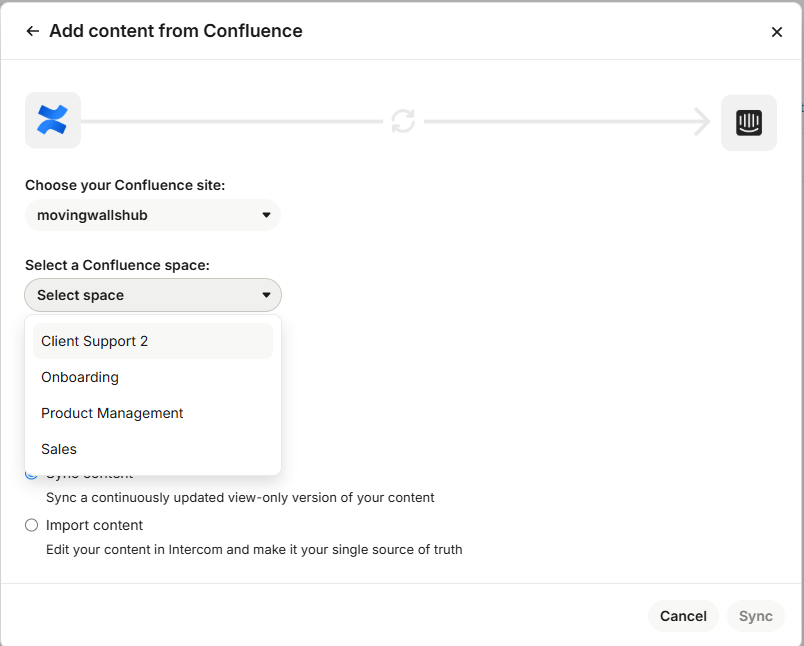Click the Select space caret arrow
804x646 pixels.
[x=266, y=295]
